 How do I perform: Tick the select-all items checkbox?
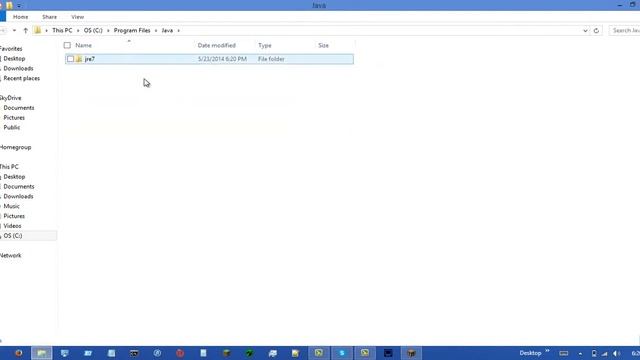pos(67,45)
